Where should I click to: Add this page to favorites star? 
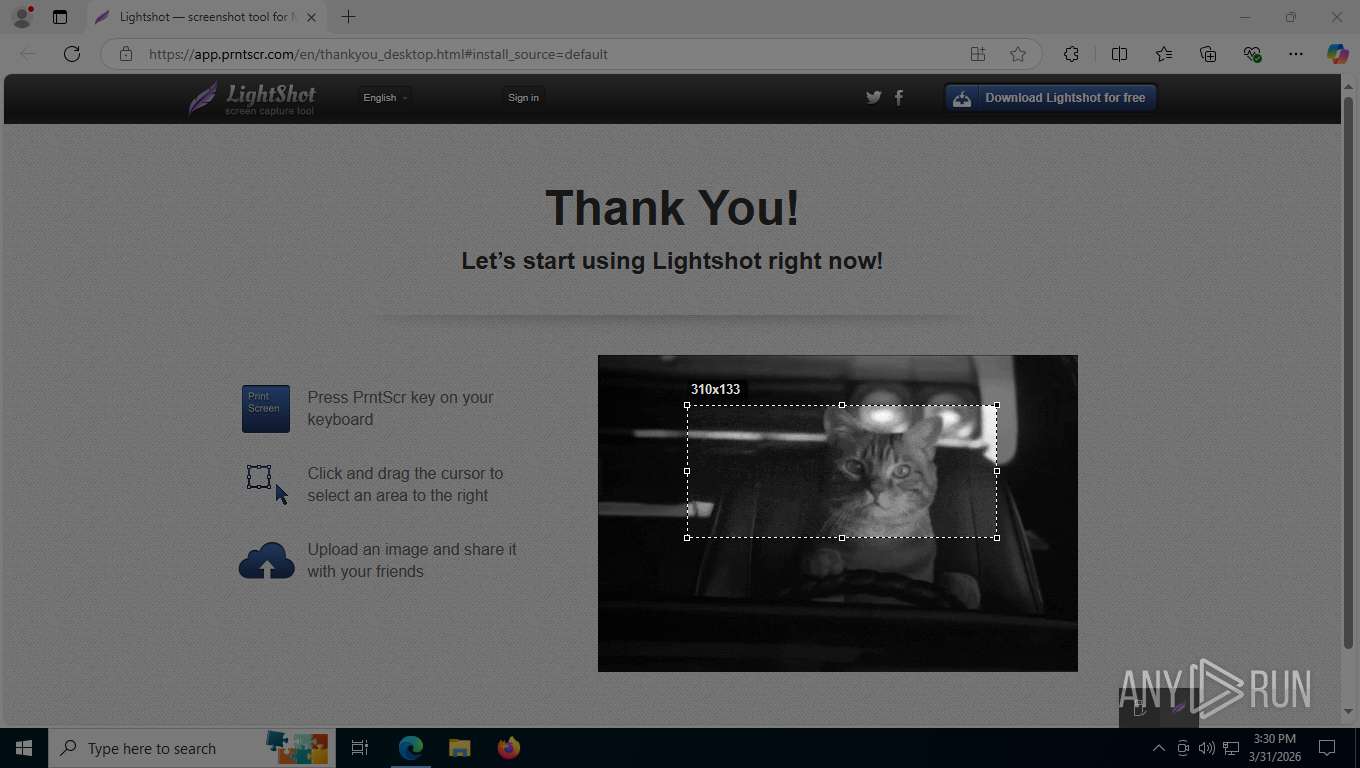coord(1018,54)
